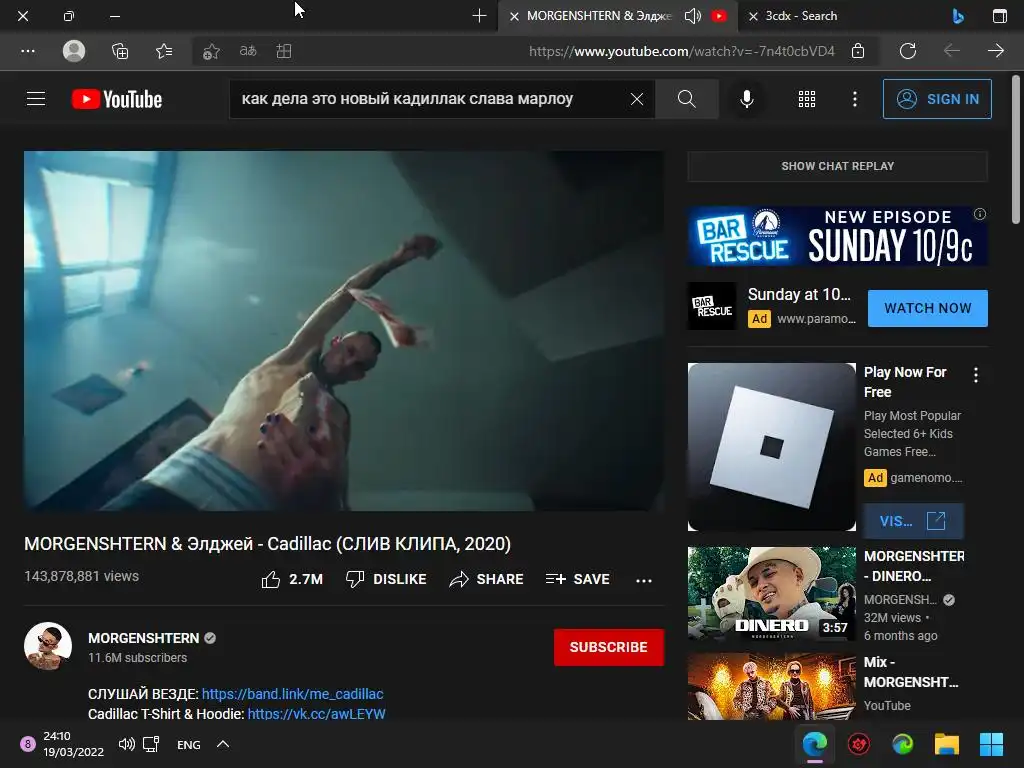Start voice search with microphone
The image size is (1024, 768).
746,99
